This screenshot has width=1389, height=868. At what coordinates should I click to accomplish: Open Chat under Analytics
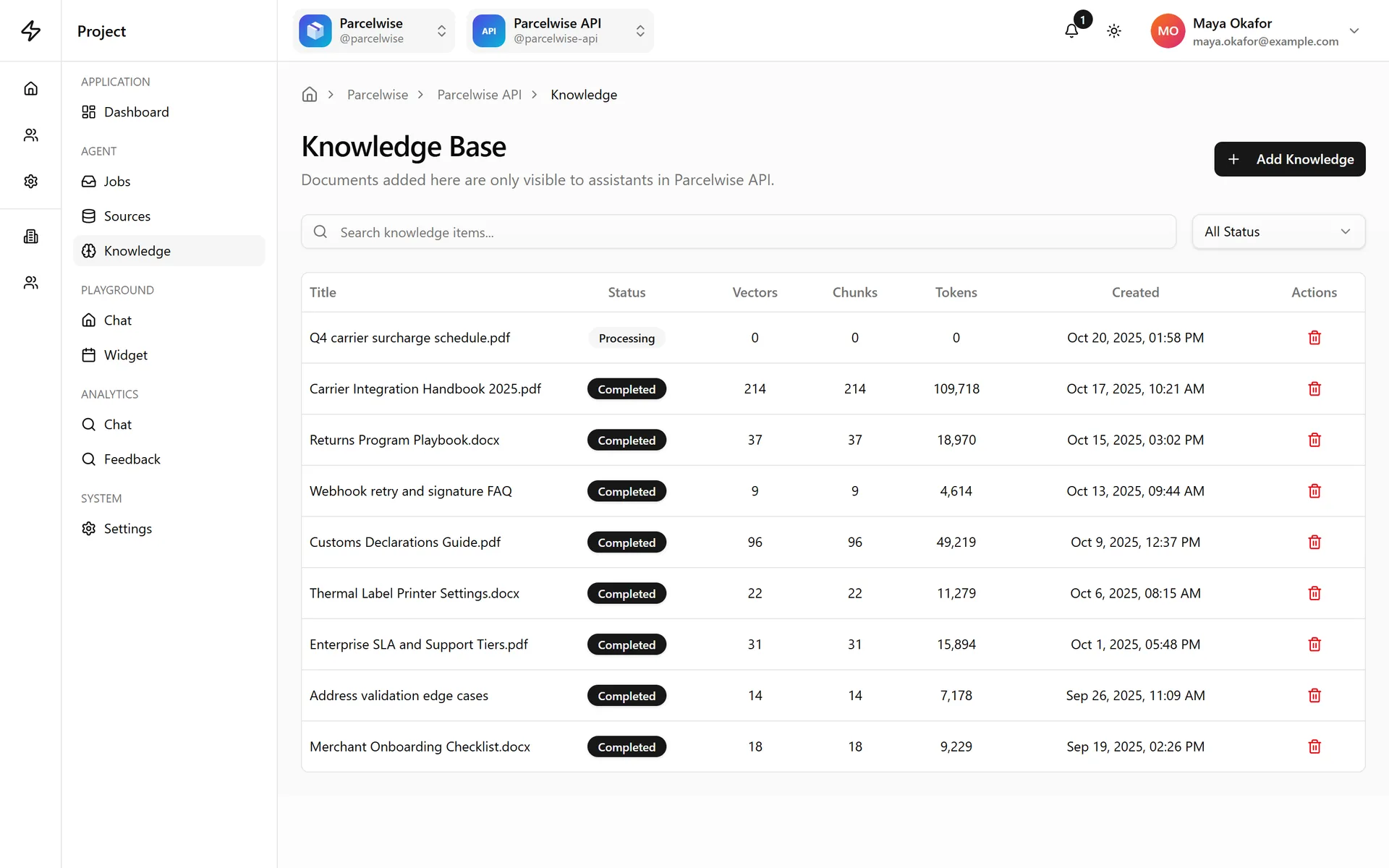click(x=169, y=425)
